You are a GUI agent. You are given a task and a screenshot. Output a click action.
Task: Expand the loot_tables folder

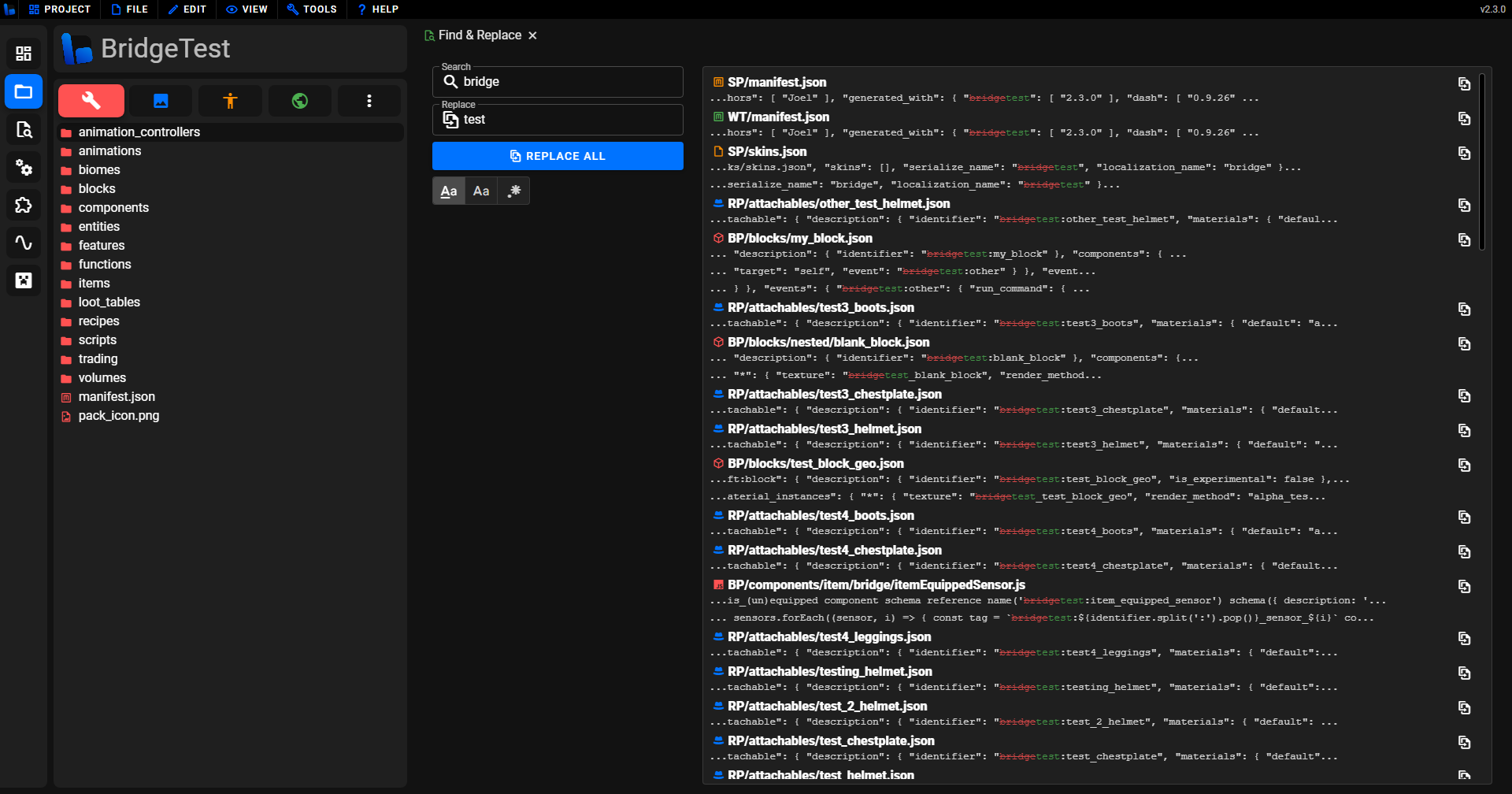109,302
